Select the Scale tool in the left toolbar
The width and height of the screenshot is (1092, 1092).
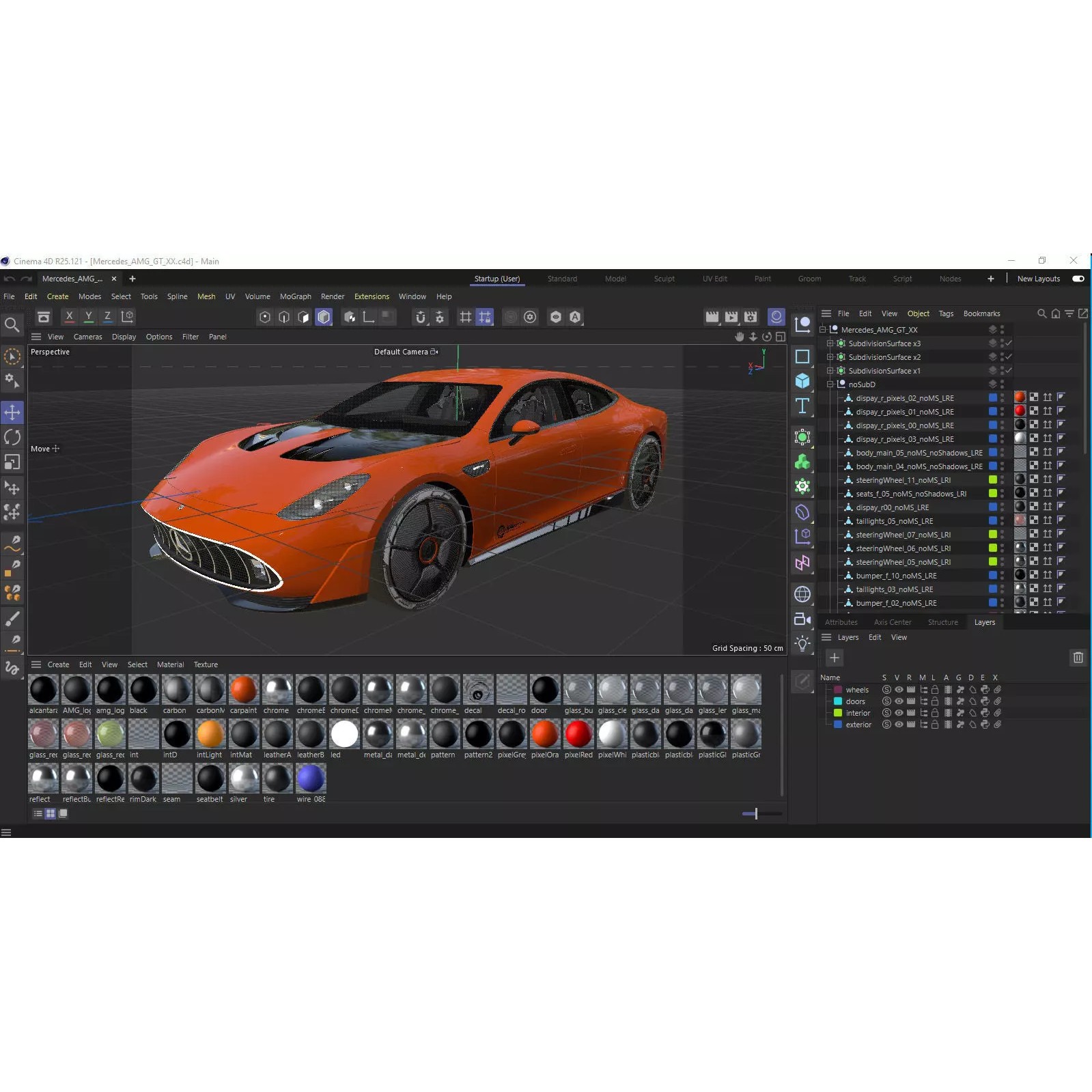tap(12, 462)
